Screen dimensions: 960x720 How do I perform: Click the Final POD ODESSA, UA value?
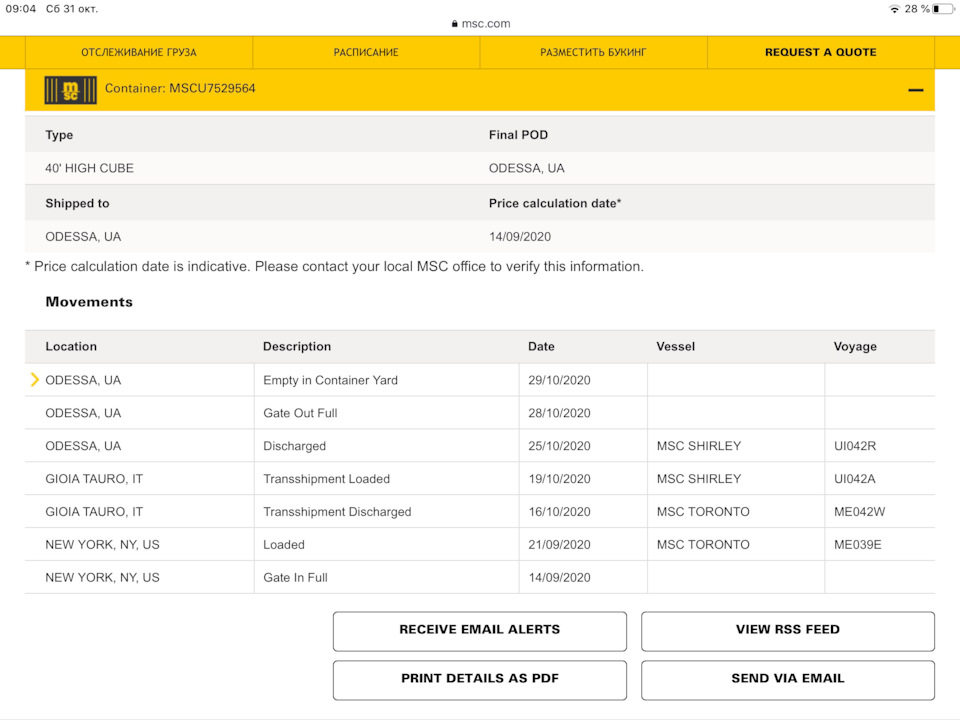(x=527, y=168)
